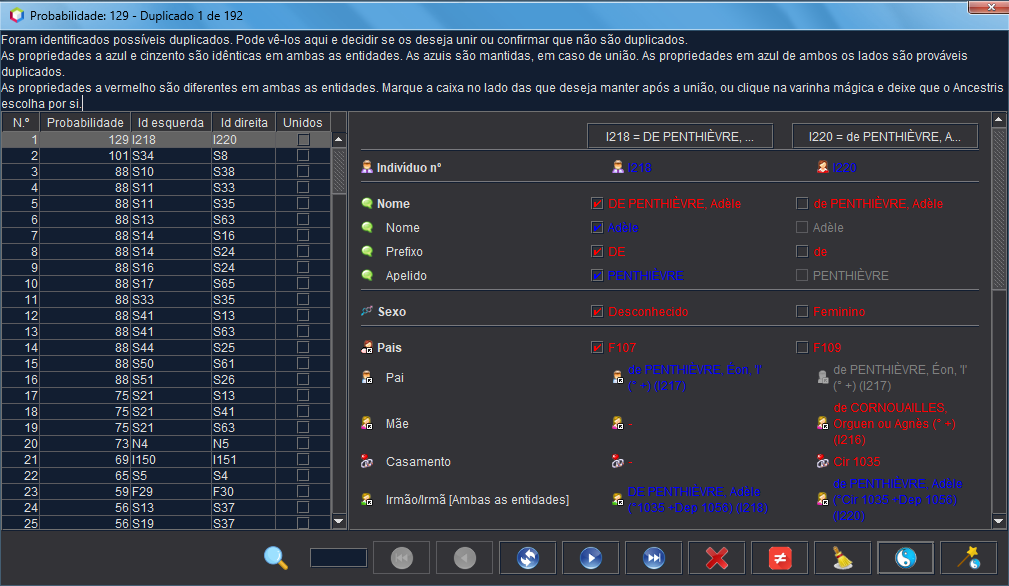Click the empty input field beside search icon
1009x586 pixels.
coord(338,558)
